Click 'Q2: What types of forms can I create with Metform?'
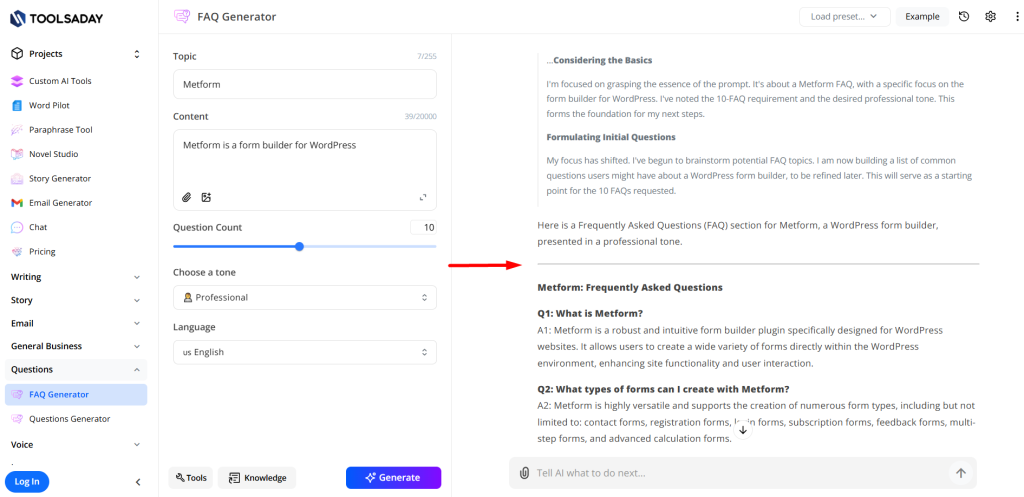The image size is (1024, 497). click(x=664, y=389)
